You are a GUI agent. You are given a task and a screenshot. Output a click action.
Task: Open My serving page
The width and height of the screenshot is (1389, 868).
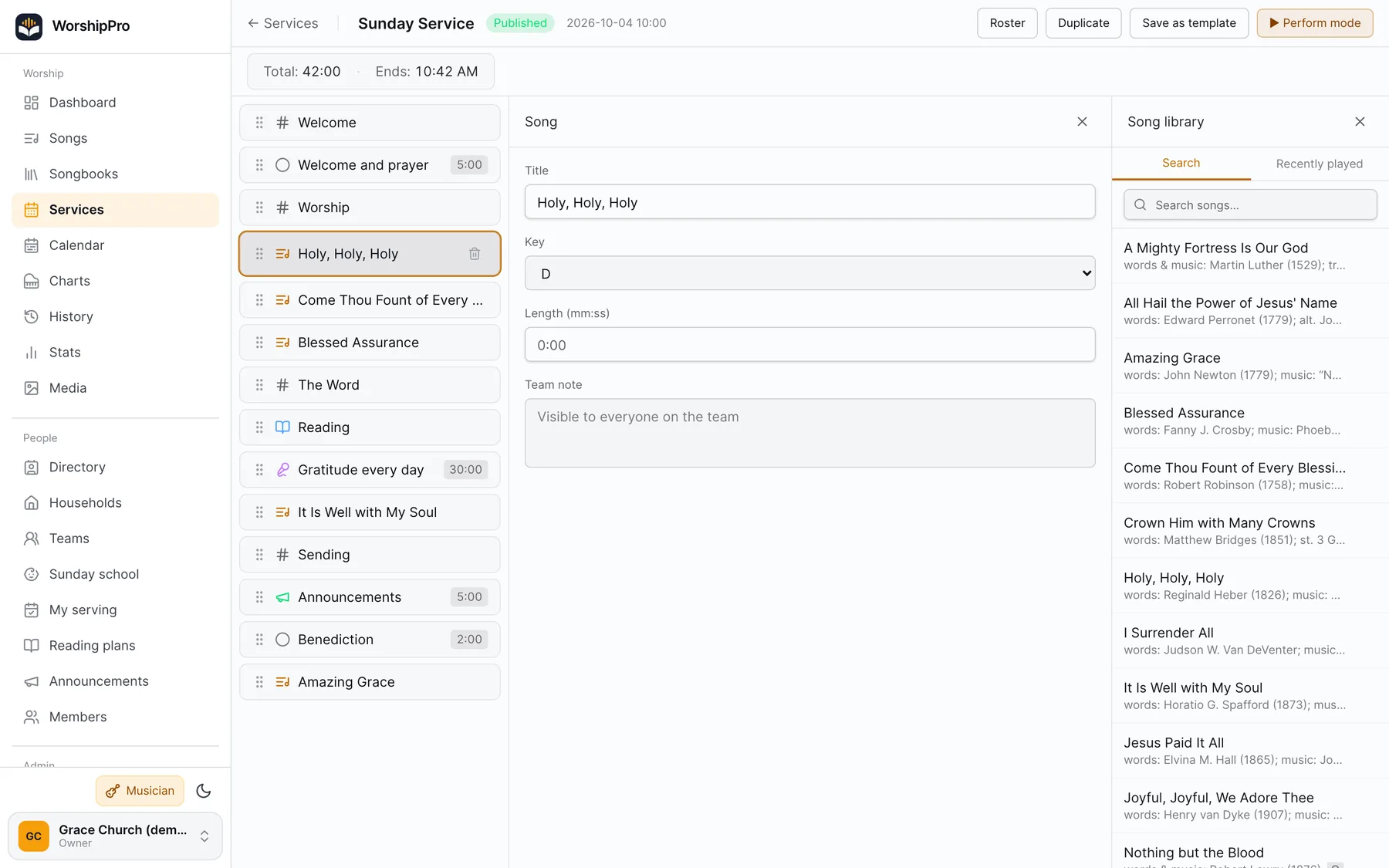pos(115,610)
